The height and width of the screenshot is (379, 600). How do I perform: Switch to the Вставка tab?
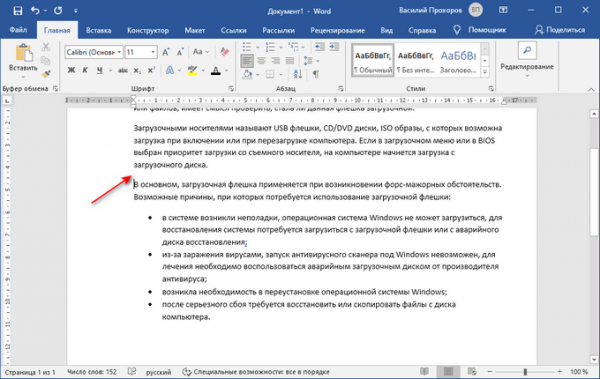(98, 30)
